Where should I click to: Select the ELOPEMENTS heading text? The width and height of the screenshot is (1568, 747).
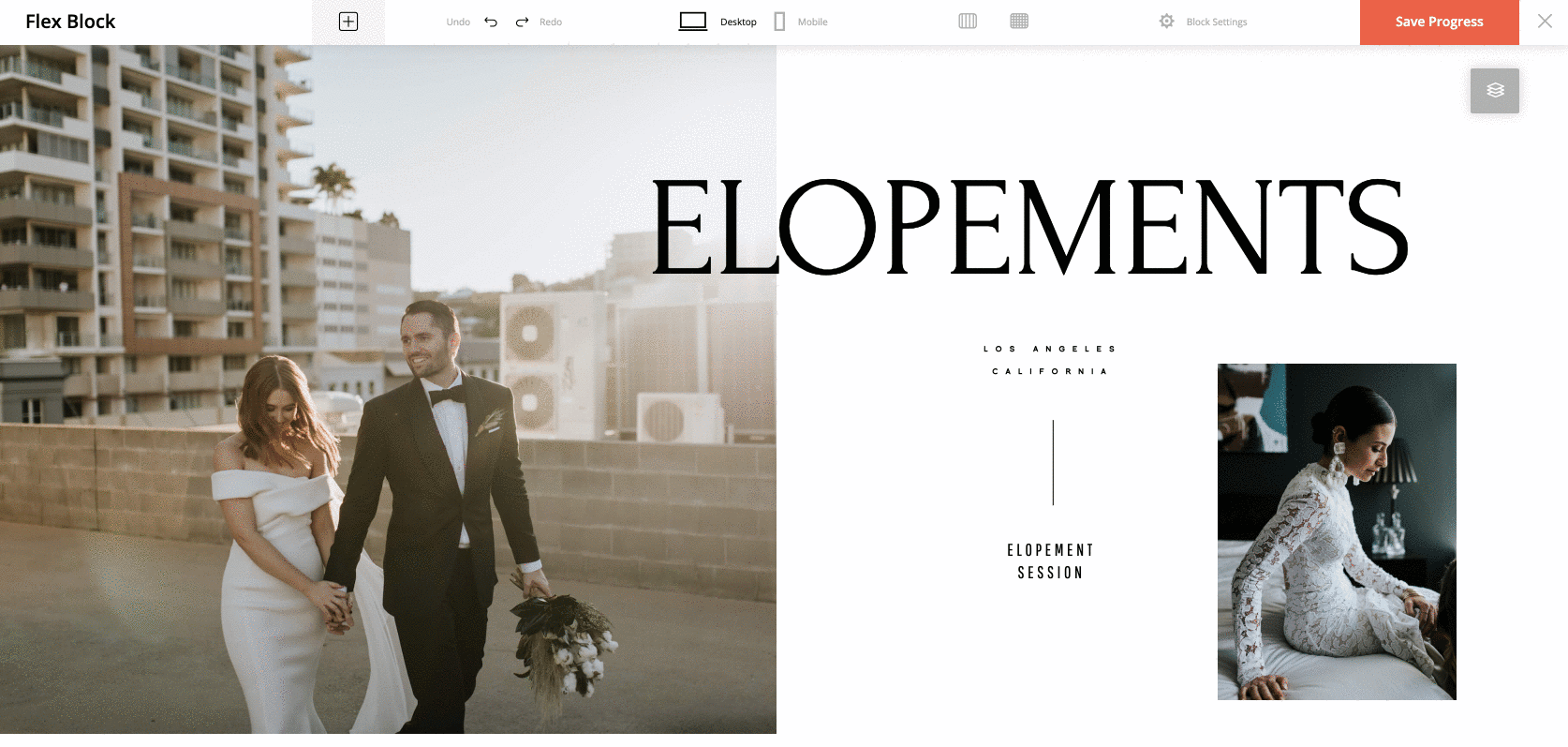1029,228
